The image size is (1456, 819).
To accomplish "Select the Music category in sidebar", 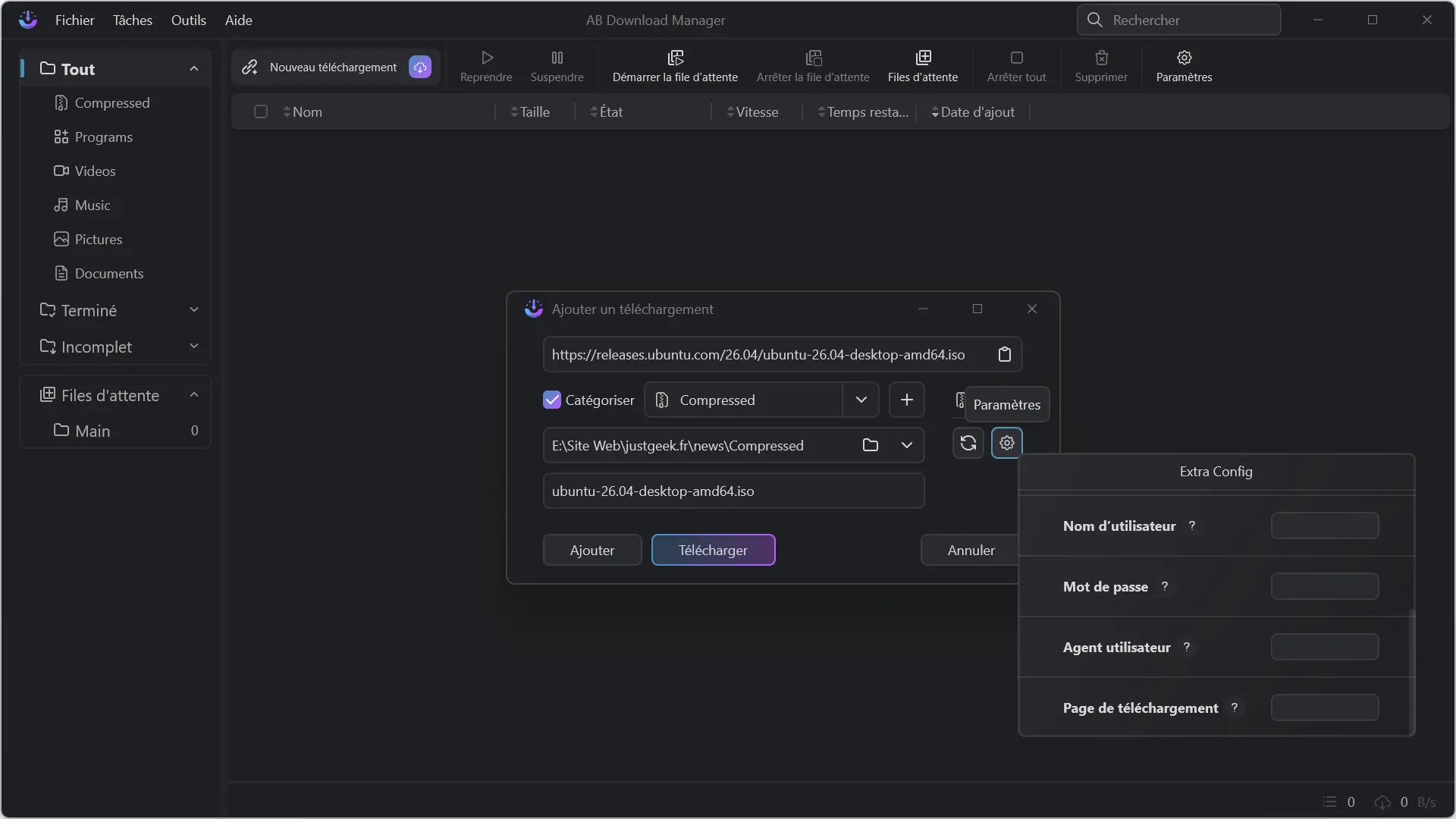I will 115,205.
